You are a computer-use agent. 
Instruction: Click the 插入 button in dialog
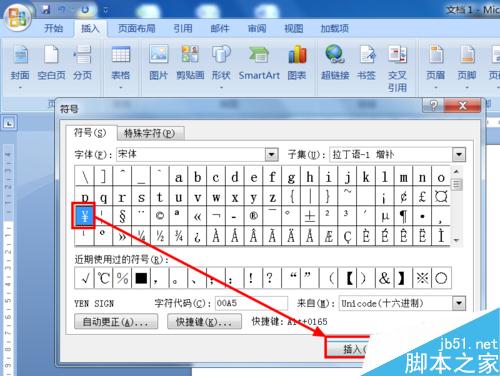(x=348, y=348)
